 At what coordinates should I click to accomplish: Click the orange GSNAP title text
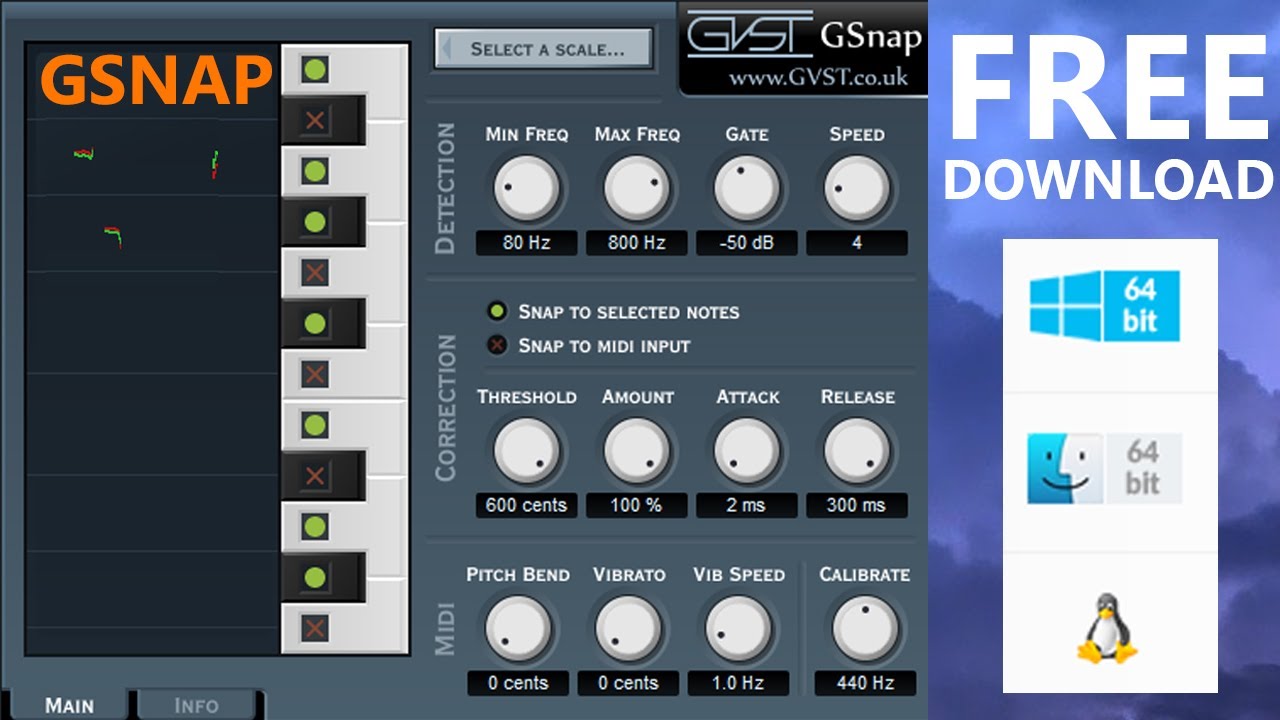157,81
